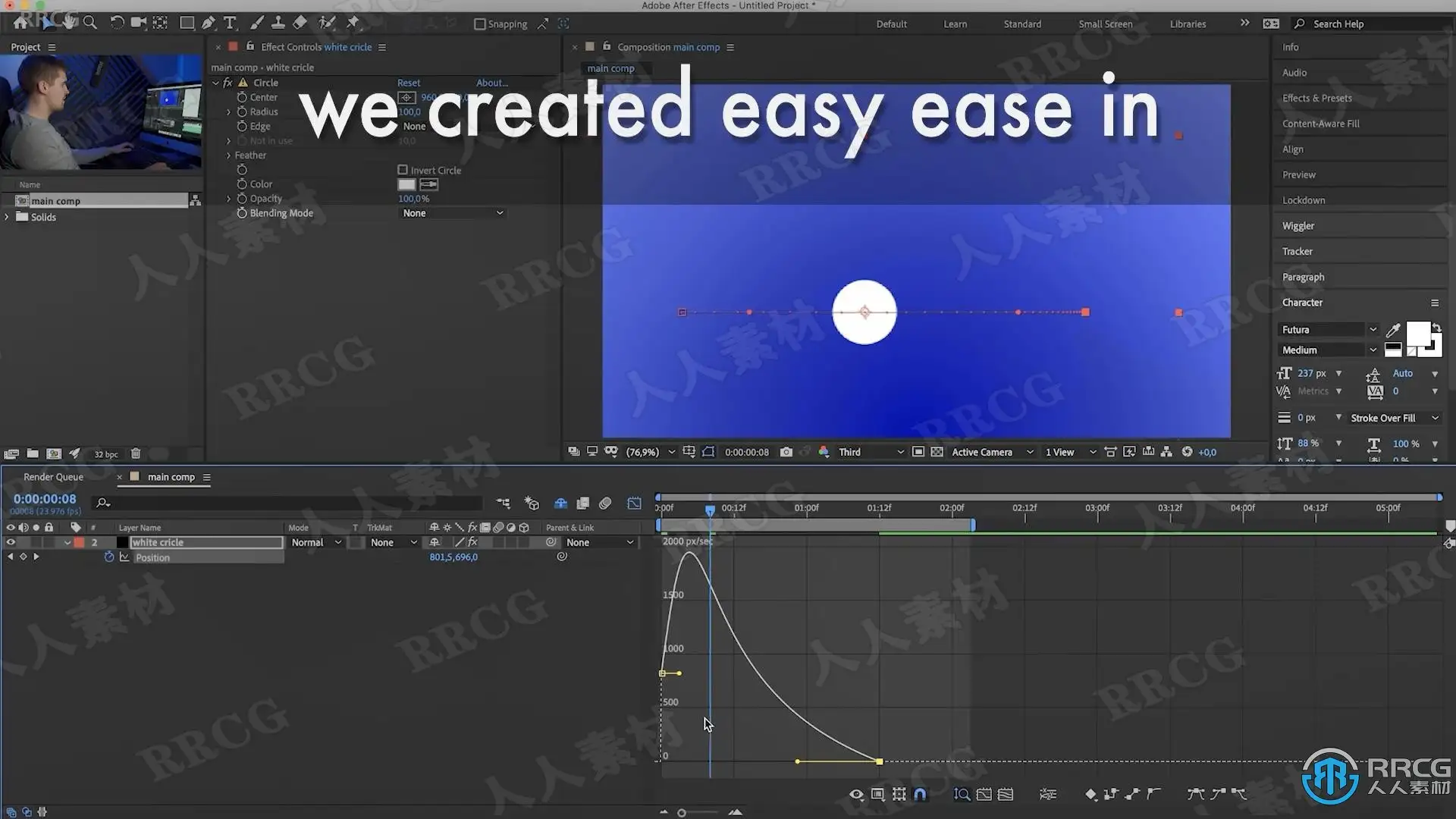Click the camera snapshot icon in viewer

pos(786,452)
